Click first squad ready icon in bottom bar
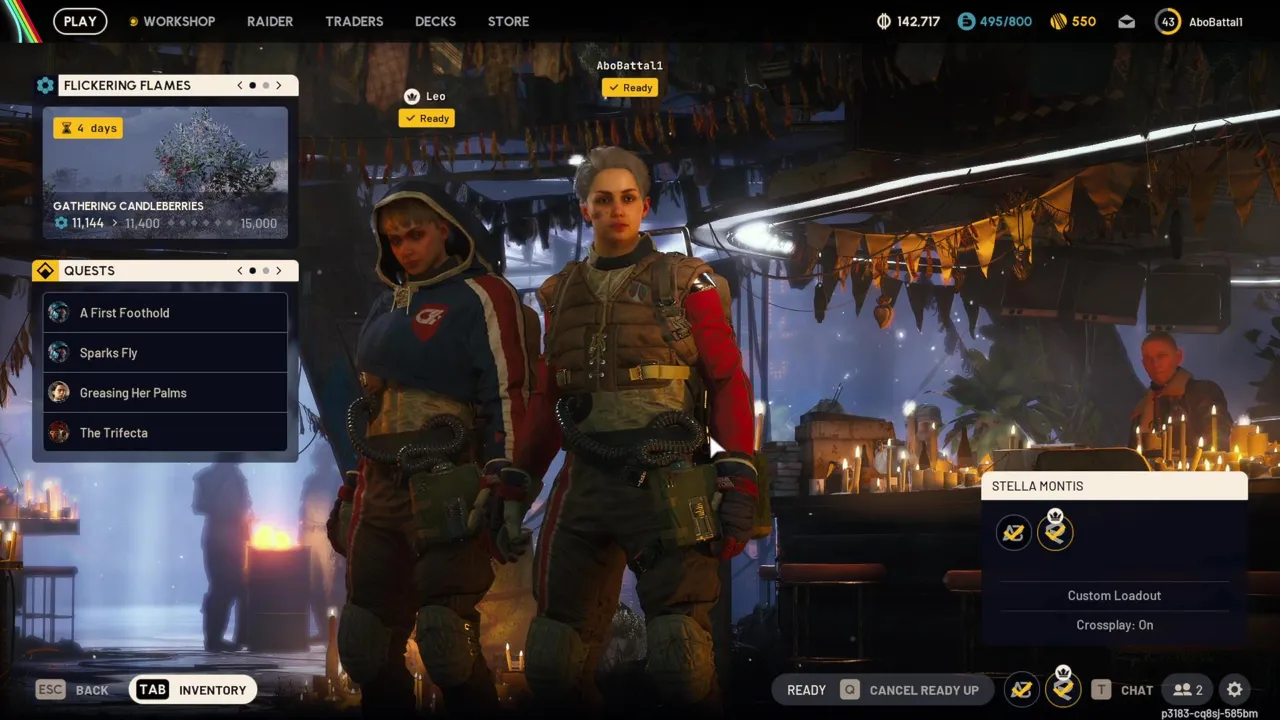Viewport: 1280px width, 720px height. tap(1021, 690)
